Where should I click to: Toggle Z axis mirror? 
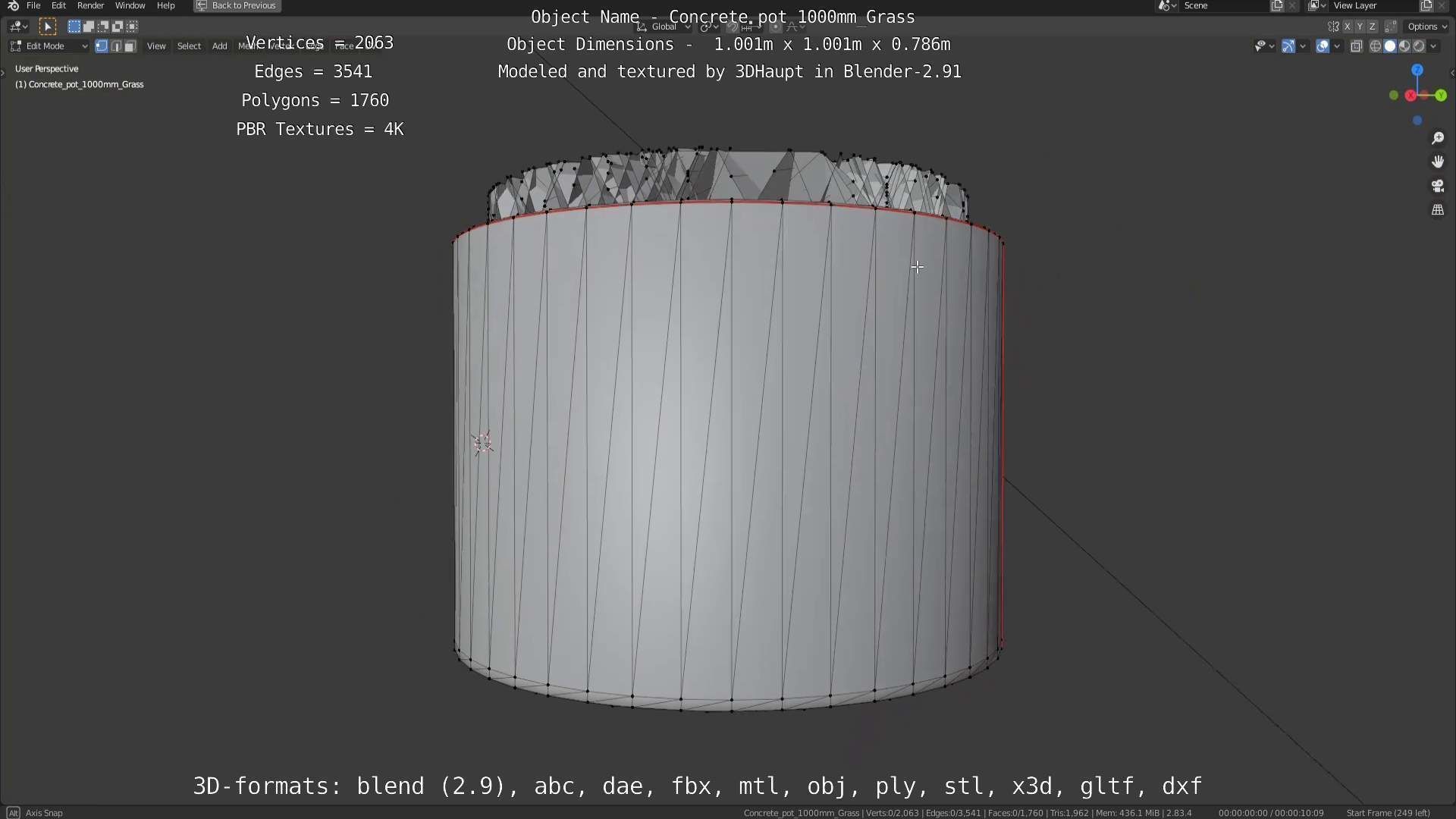1372,27
